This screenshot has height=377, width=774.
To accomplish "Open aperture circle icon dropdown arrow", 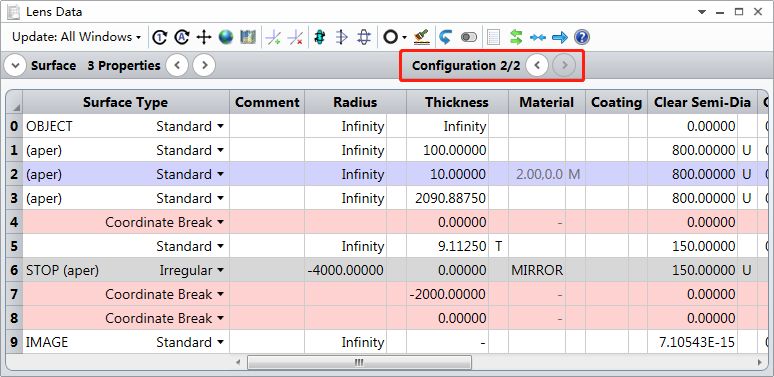I will [x=404, y=38].
